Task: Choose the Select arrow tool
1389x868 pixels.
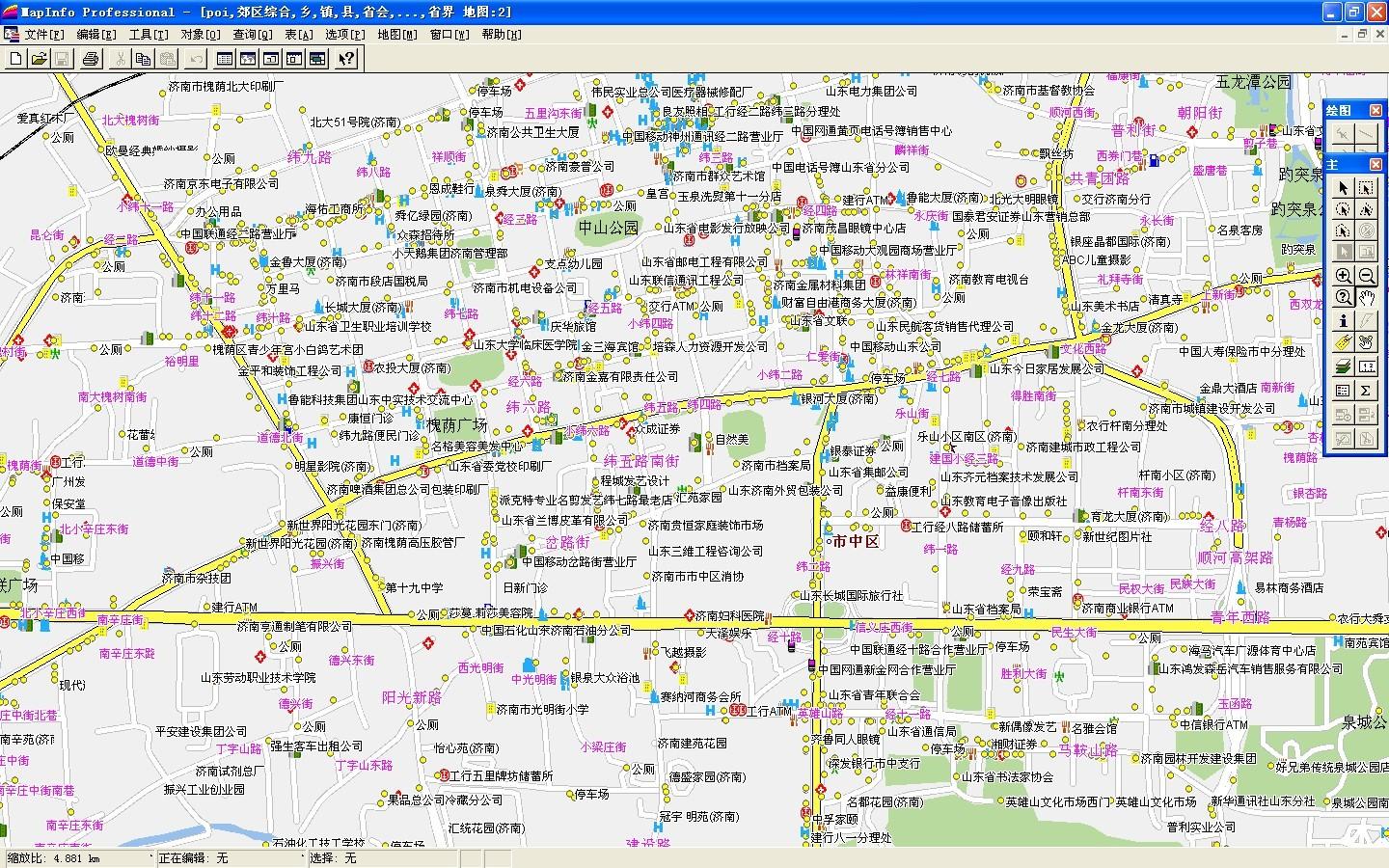Action: tap(1344, 188)
